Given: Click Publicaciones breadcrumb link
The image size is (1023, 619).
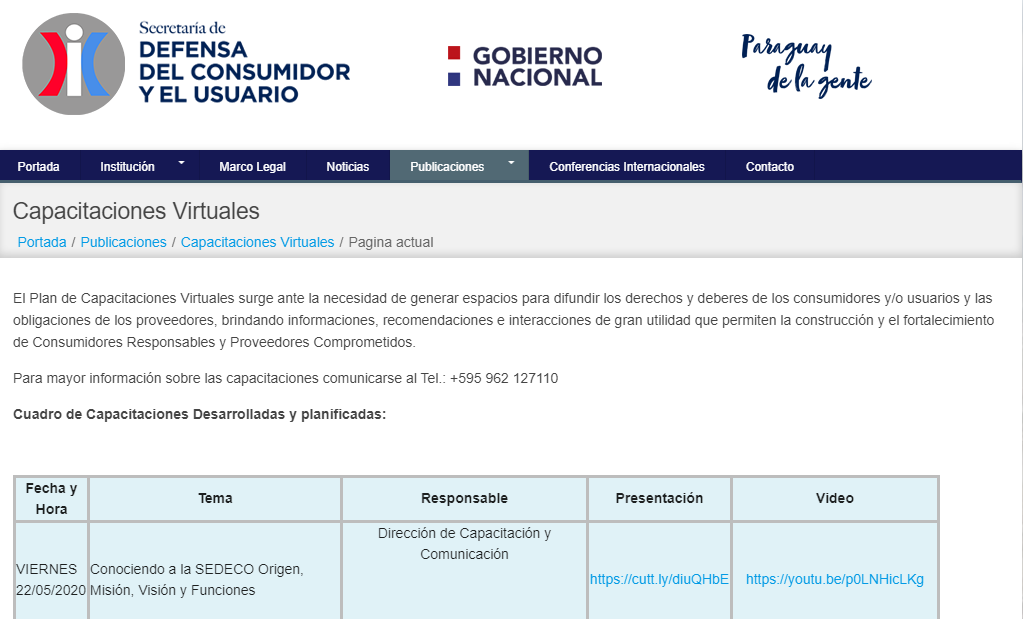Looking at the screenshot, I should click(123, 242).
